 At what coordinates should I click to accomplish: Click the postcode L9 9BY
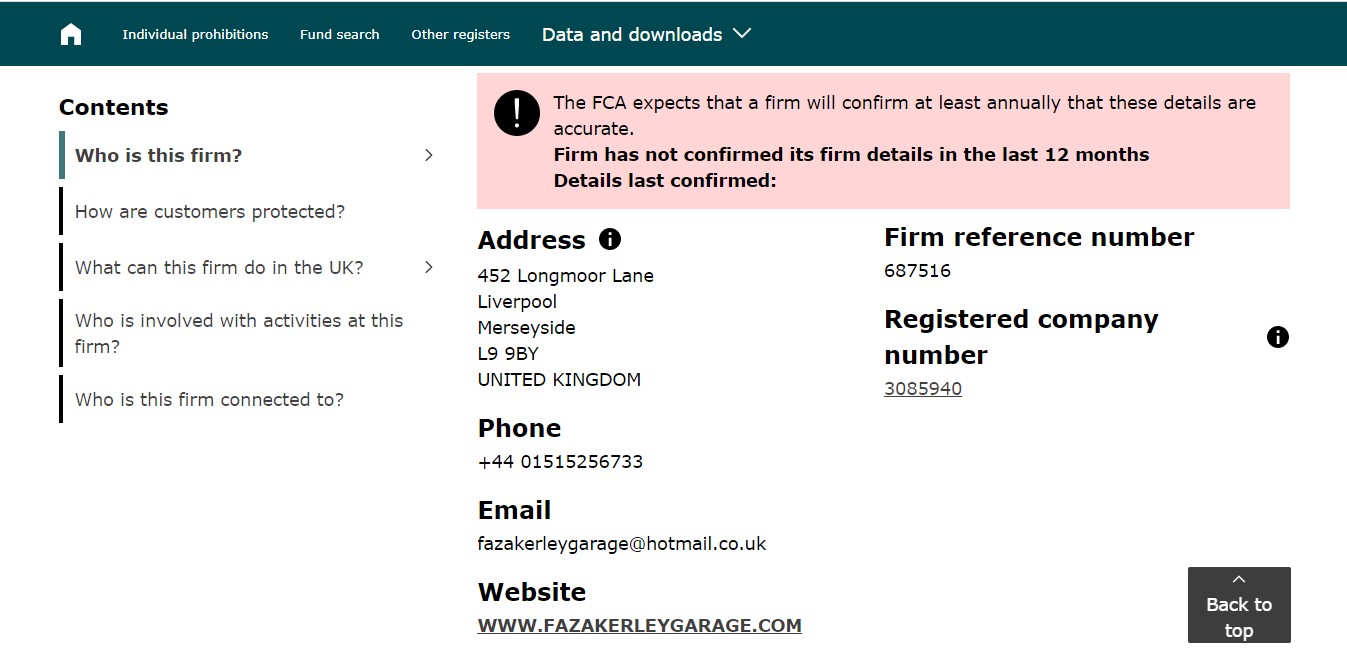pos(508,353)
